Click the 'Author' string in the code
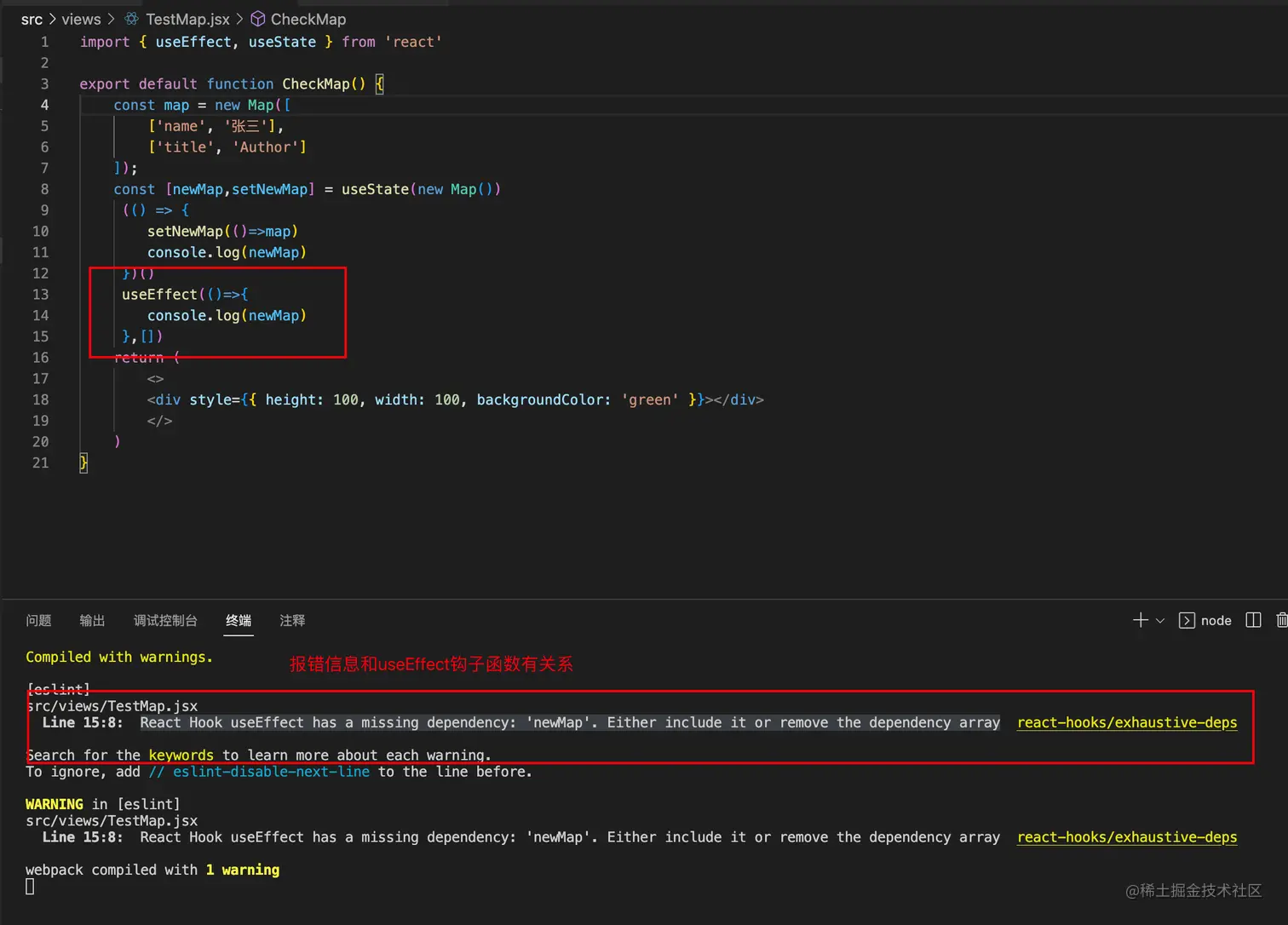Image resolution: width=1288 pixels, height=925 pixels. tap(266, 147)
